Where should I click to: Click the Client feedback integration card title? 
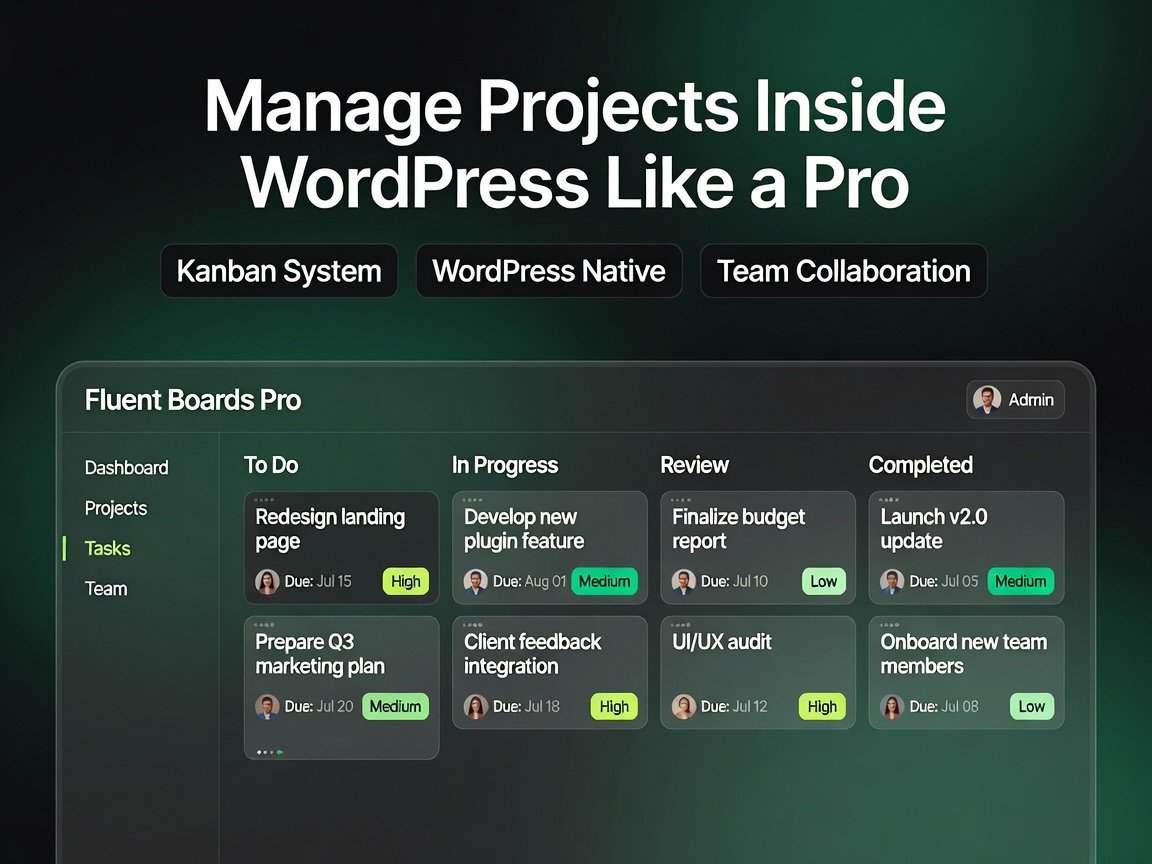[533, 654]
